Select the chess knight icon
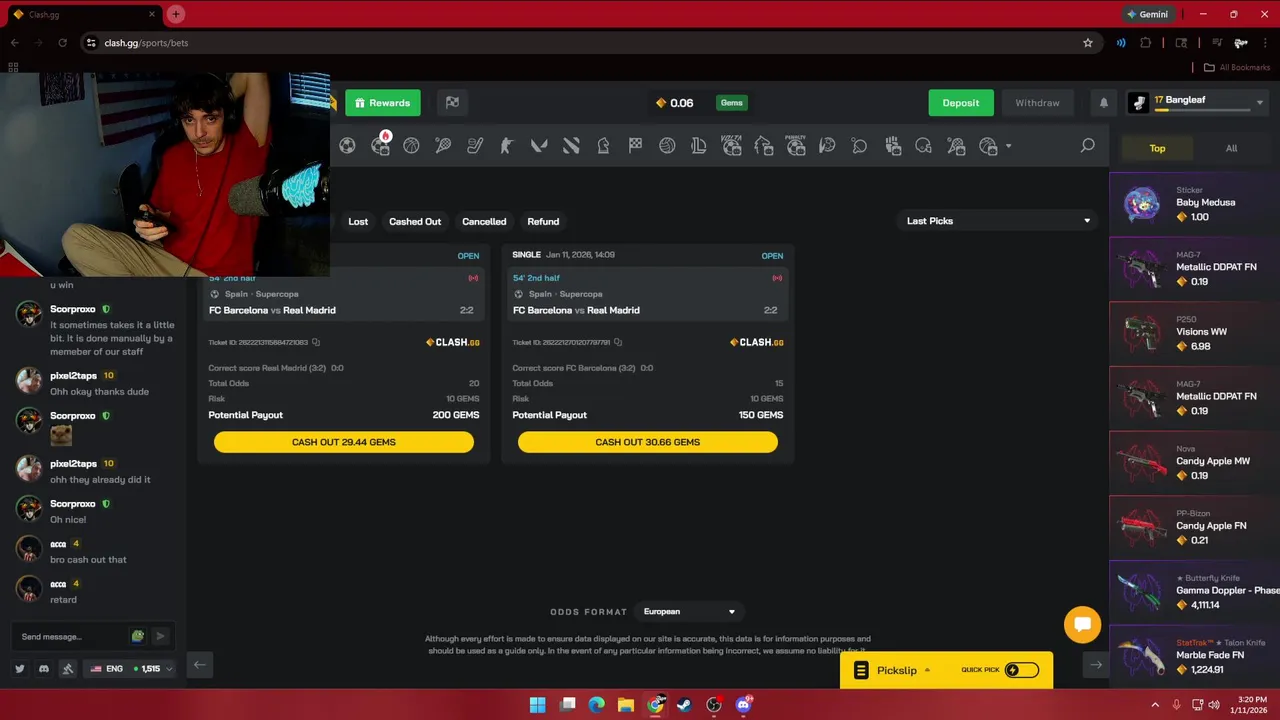 [603, 146]
